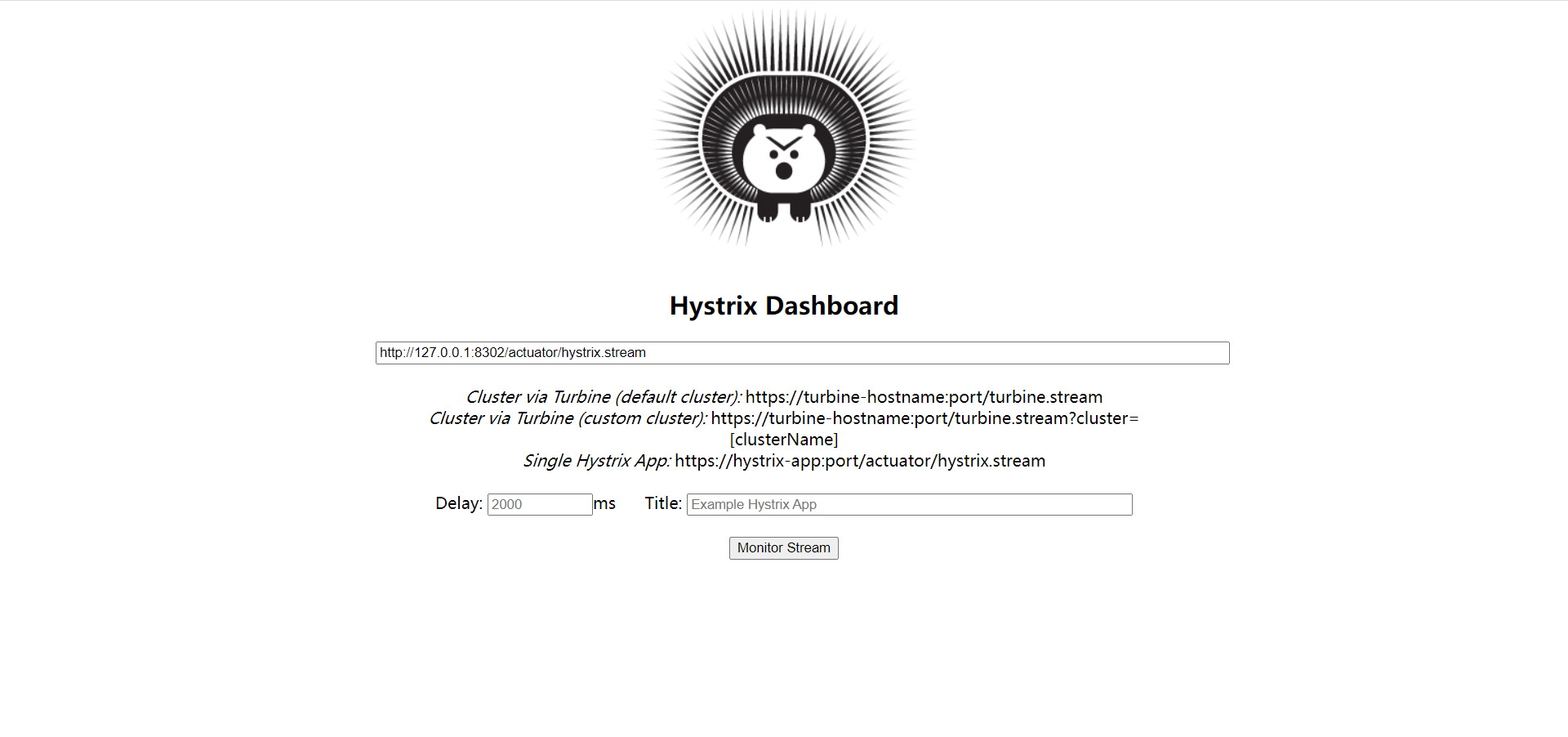The height and width of the screenshot is (737, 1568).
Task: Click the porcupine's angry face in logo
Action: point(784,155)
